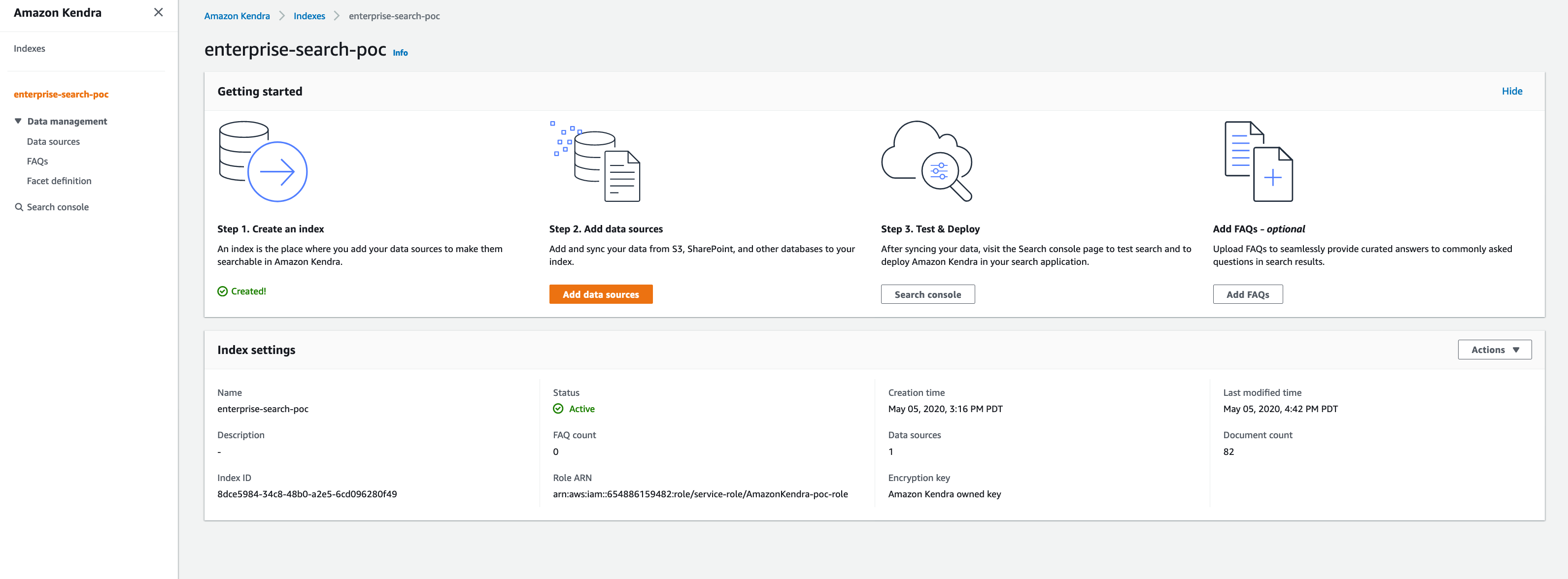Click the Create an index database illustration
The height and width of the screenshot is (579, 1568).
coord(263,161)
